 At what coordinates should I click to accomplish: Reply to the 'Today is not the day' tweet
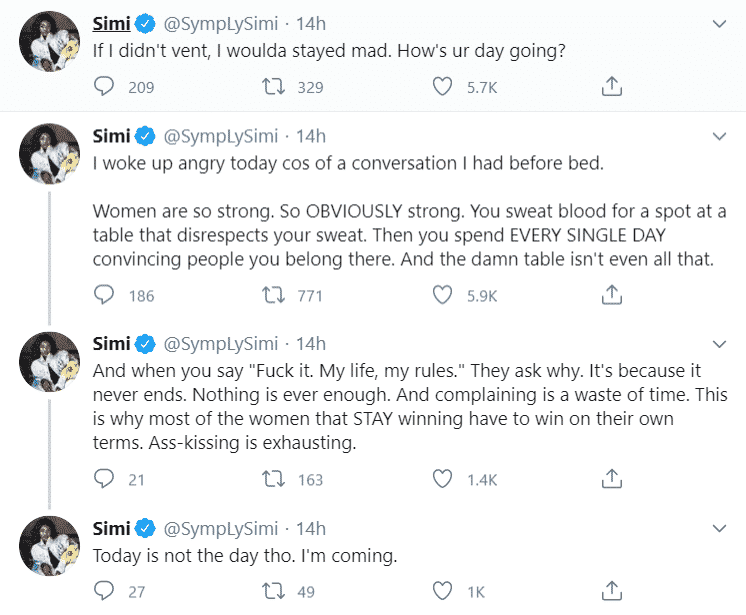[x=105, y=590]
